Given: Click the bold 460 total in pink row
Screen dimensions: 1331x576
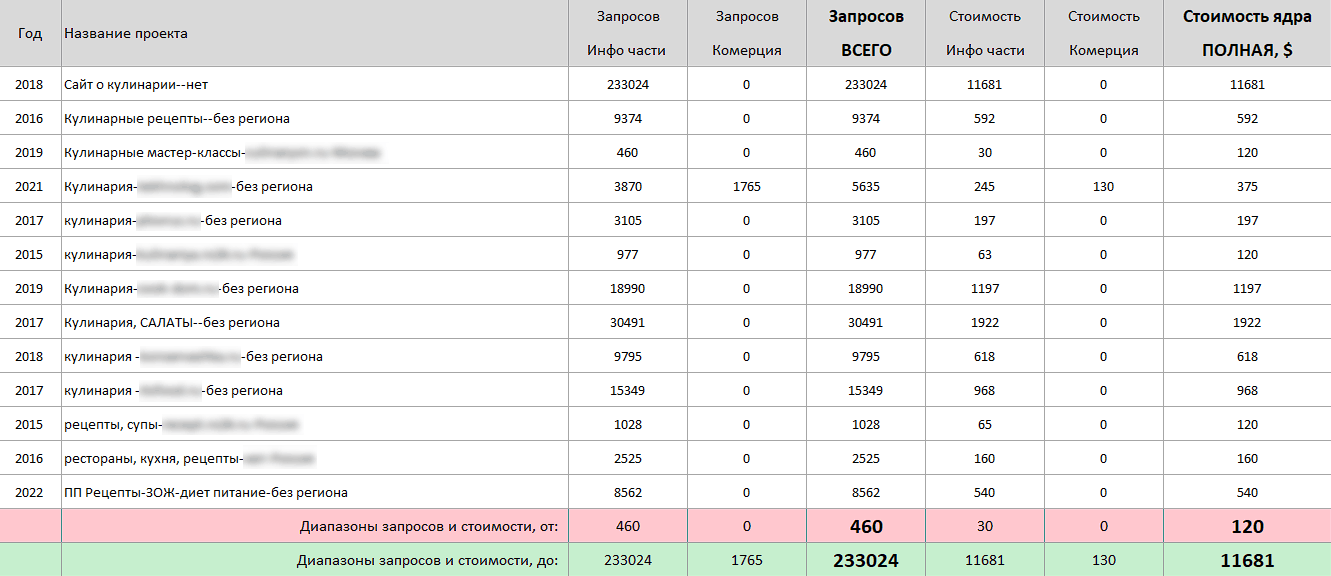Looking at the screenshot, I should pyautogui.click(x=865, y=527).
